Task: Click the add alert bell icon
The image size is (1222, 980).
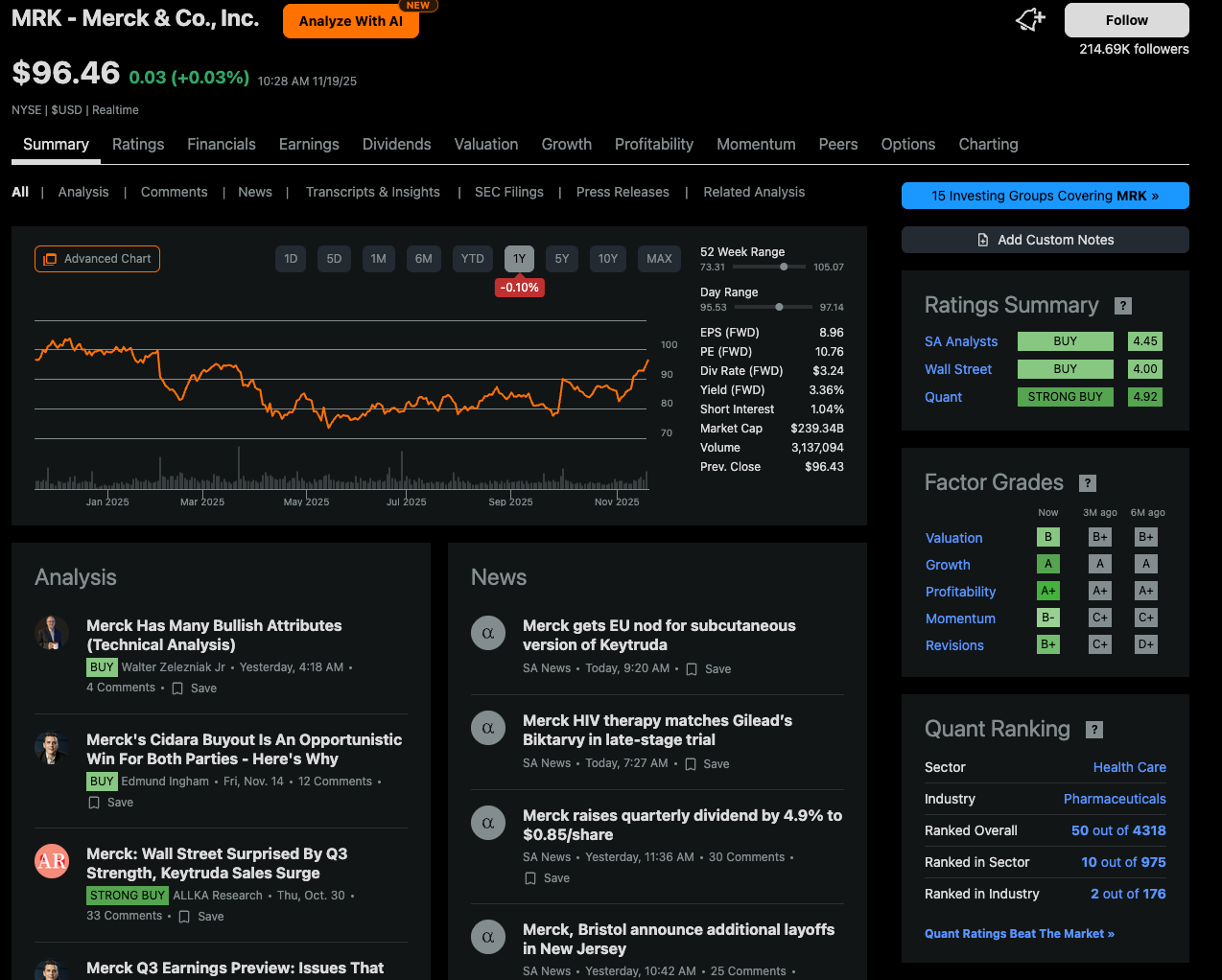Action: [1030, 19]
